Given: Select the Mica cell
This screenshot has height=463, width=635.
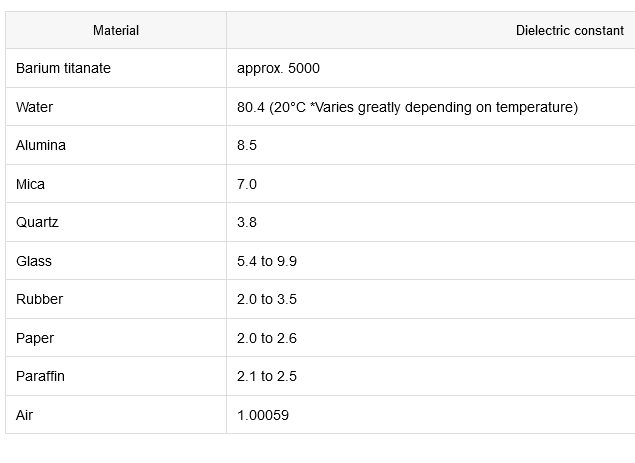Looking at the screenshot, I should [31, 184].
